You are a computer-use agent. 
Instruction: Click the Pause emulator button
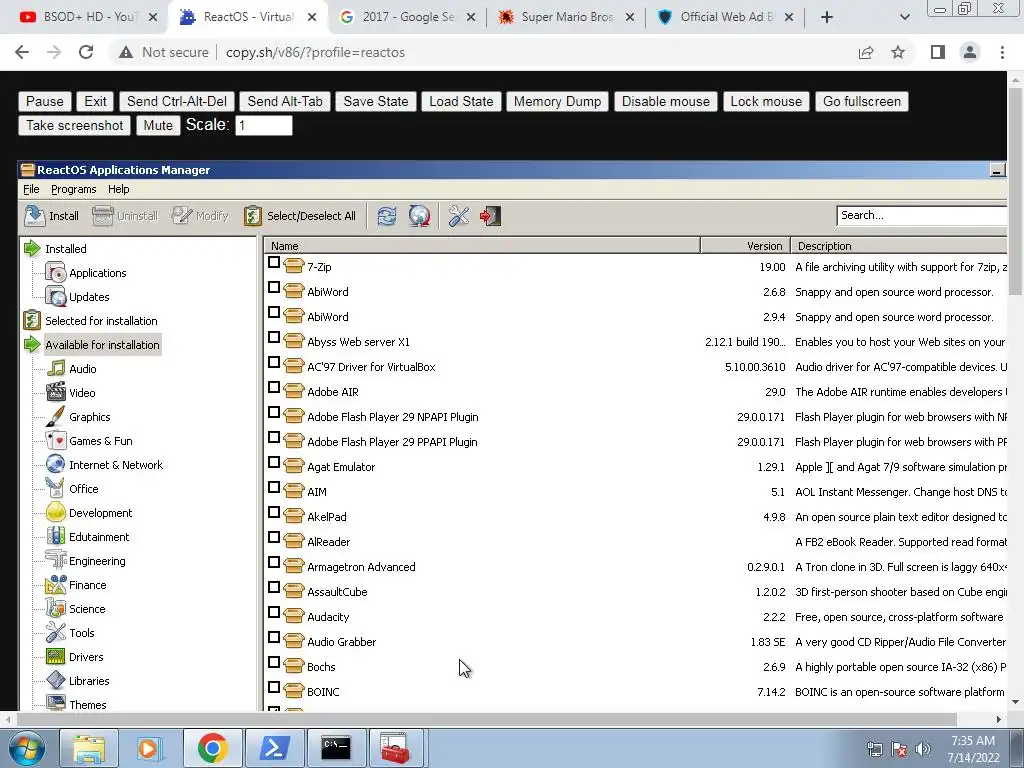pos(44,101)
